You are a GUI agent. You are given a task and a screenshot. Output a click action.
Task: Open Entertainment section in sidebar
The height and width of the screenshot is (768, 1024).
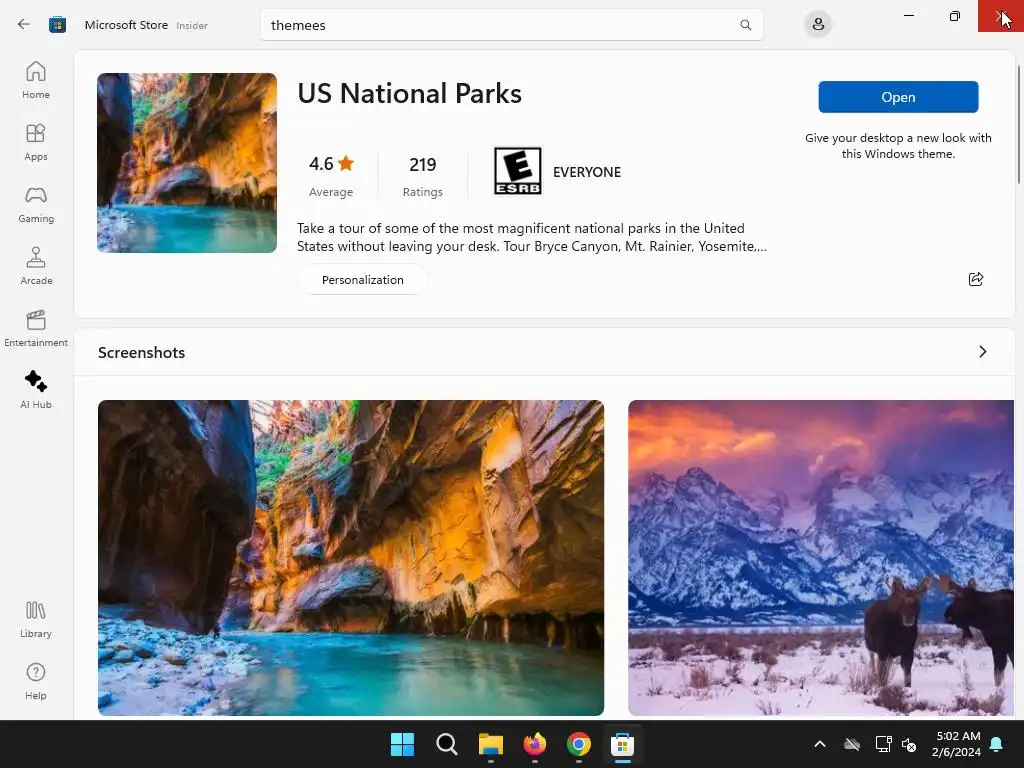(36, 328)
